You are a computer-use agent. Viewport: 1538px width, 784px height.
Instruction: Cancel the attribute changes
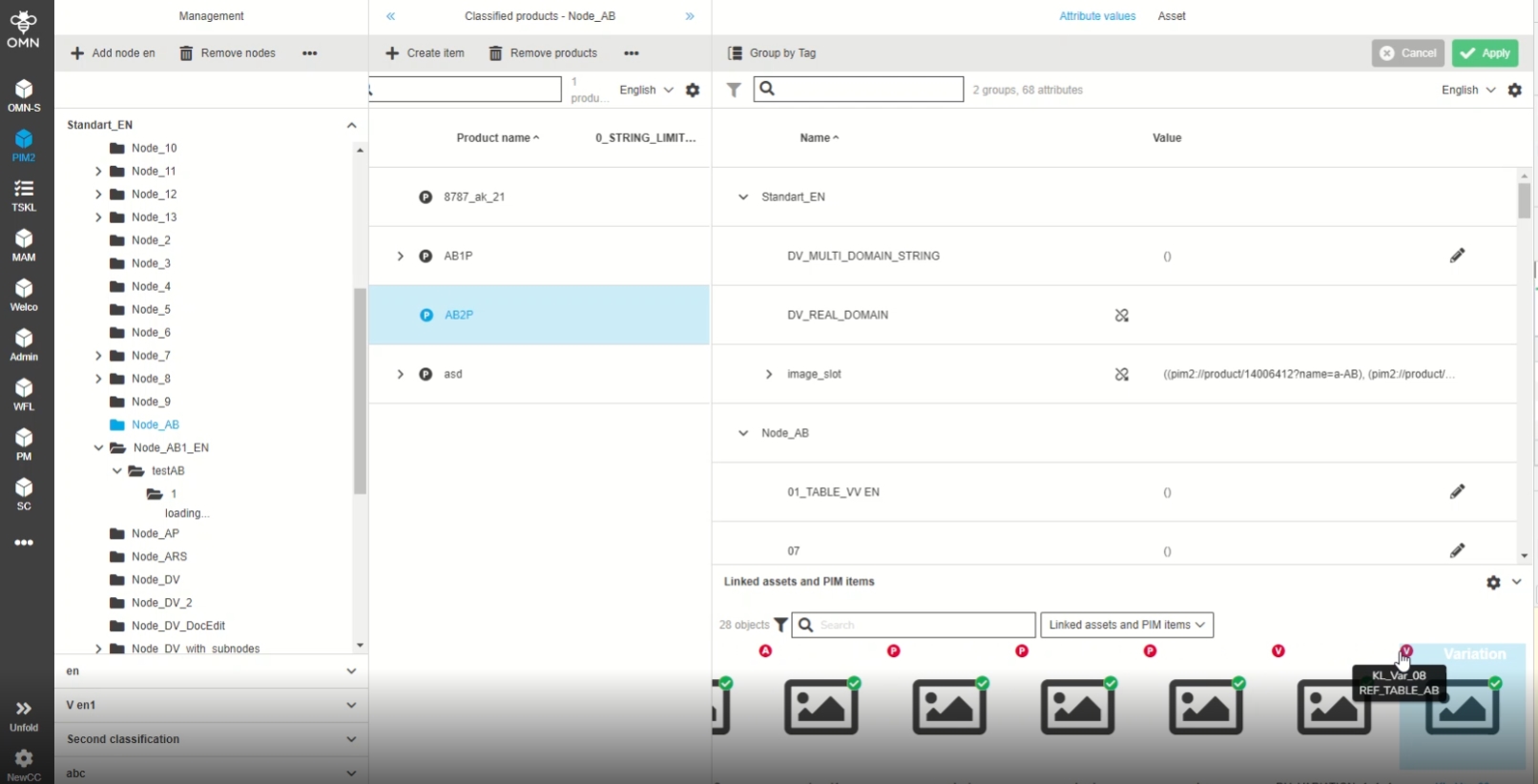point(1408,53)
